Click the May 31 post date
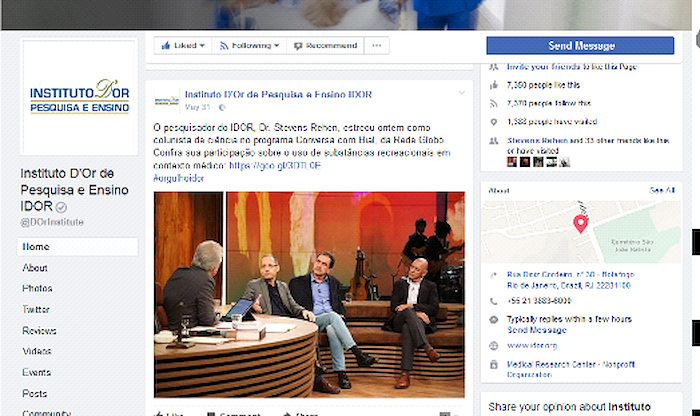This screenshot has width=700, height=416. click(x=197, y=107)
